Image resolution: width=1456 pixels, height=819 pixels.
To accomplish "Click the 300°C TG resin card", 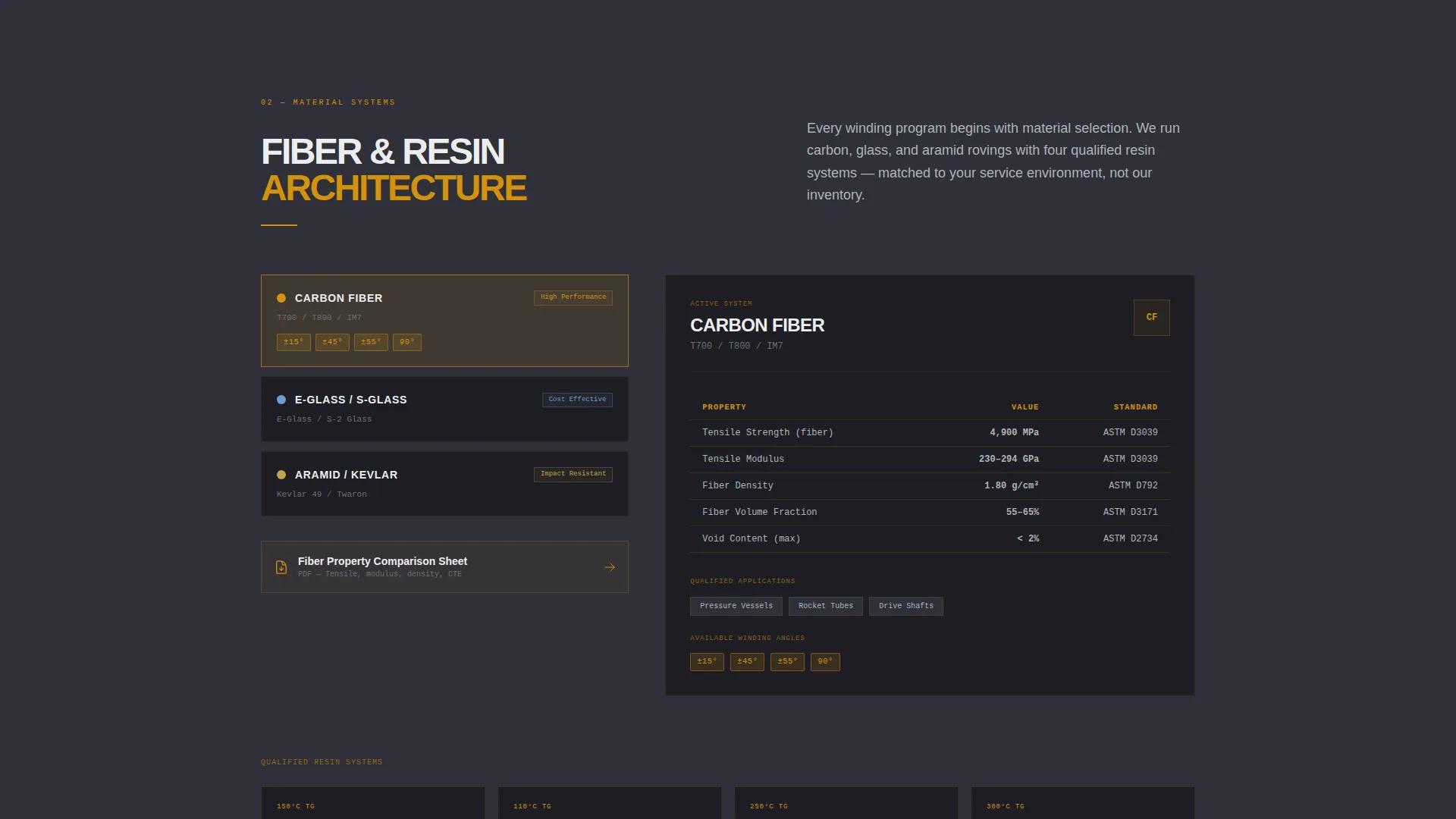I will pyautogui.click(x=1083, y=803).
